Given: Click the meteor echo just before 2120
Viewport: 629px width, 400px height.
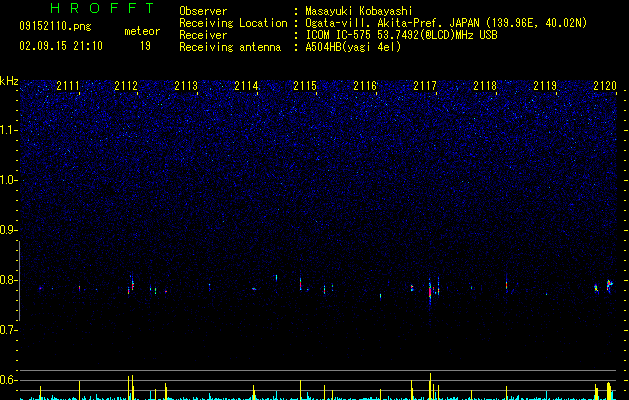Looking at the screenshot, I should coord(609,285).
